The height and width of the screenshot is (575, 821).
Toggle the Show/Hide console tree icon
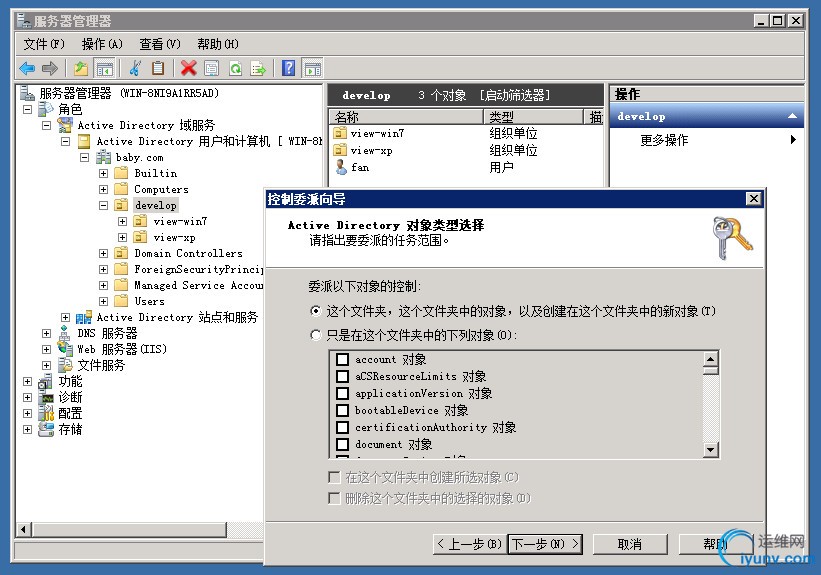tap(104, 68)
